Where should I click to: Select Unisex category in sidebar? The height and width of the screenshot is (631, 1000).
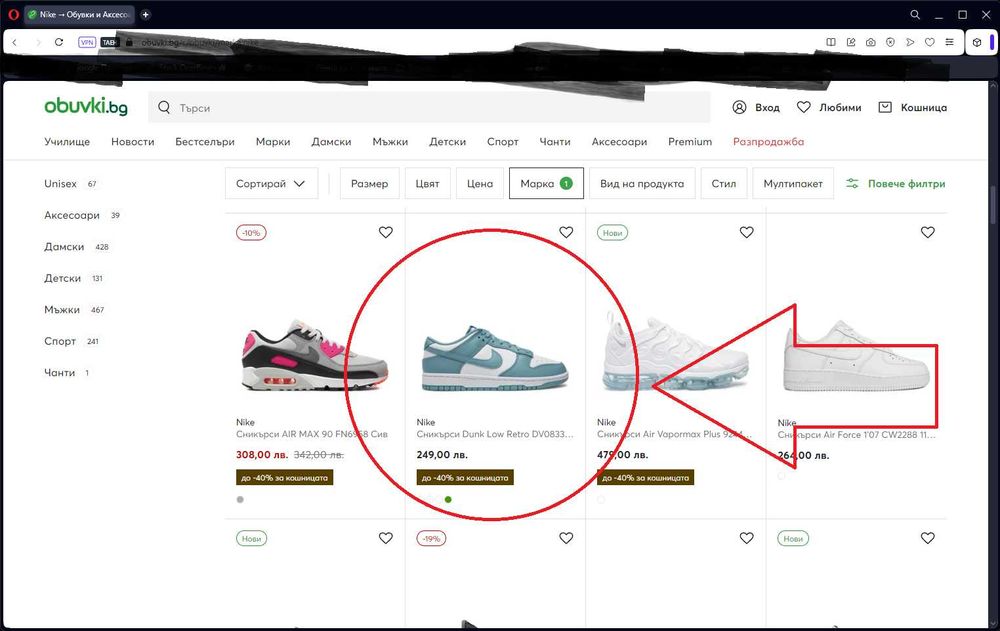[70, 184]
